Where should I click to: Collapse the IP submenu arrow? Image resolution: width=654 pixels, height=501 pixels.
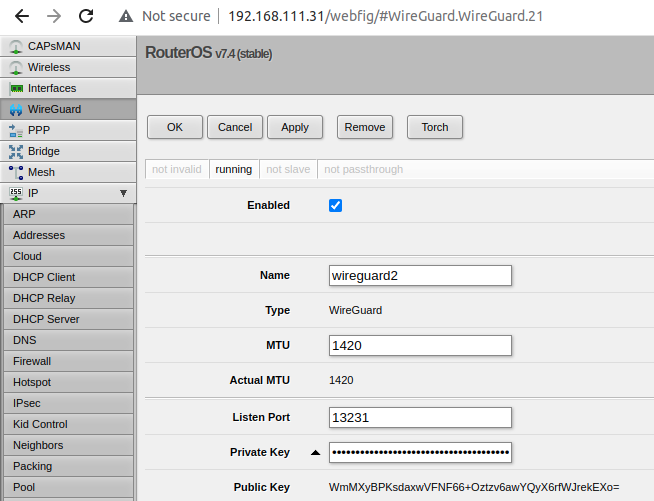[x=123, y=193]
